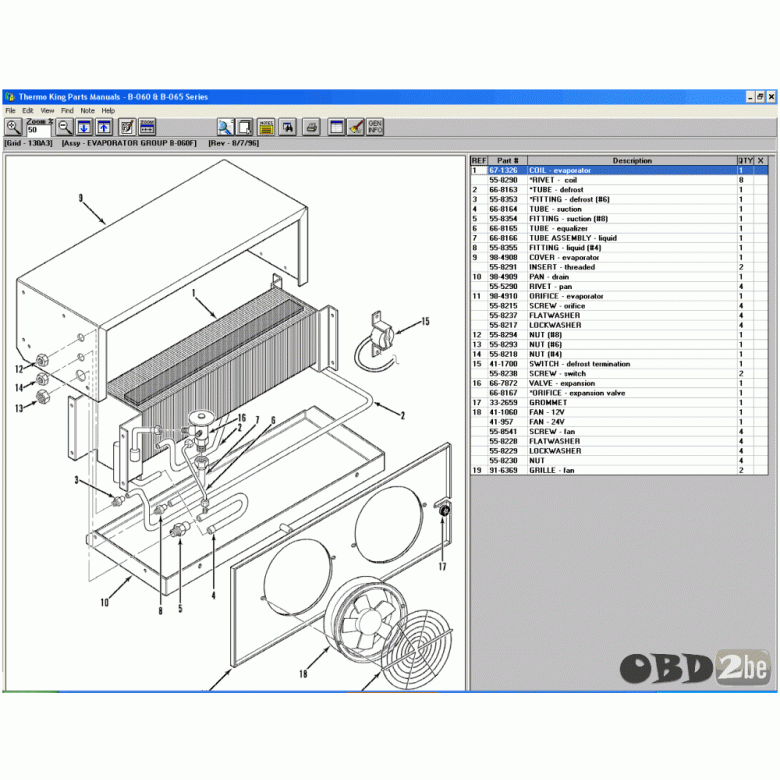Click the Thermo King title bar icon
The image size is (780, 780).
(10, 97)
